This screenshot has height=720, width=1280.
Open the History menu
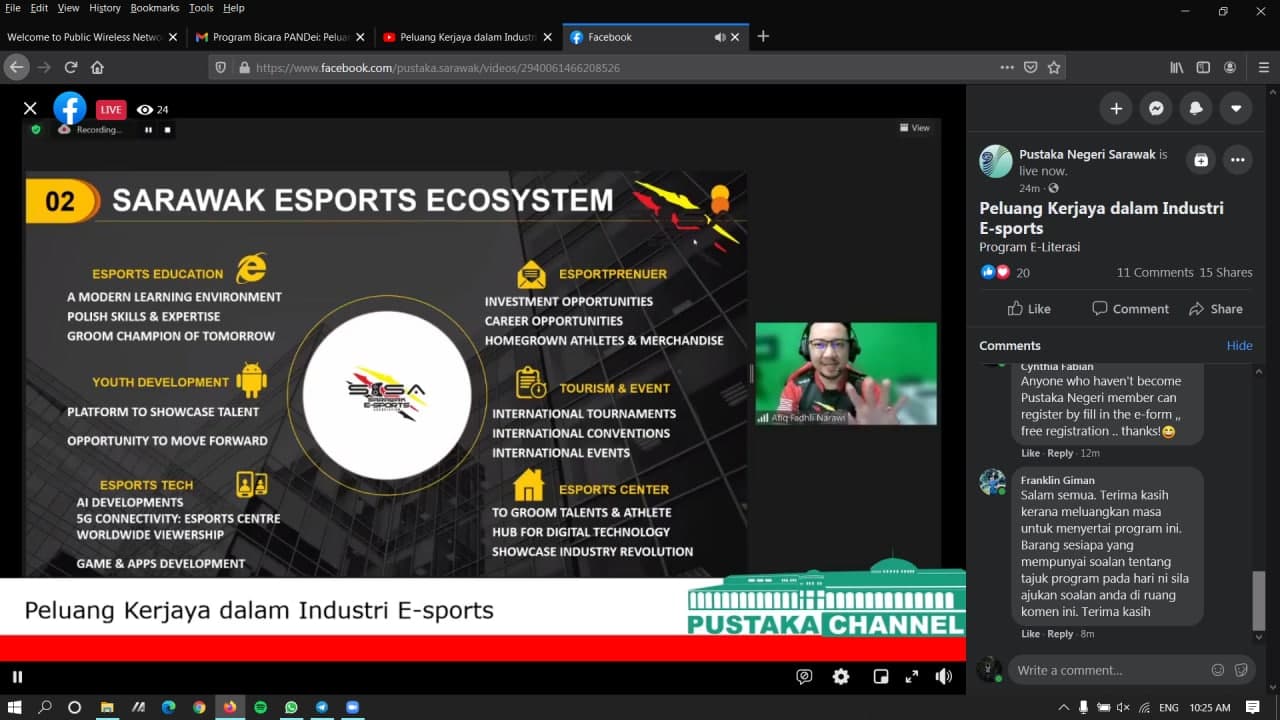coord(104,8)
